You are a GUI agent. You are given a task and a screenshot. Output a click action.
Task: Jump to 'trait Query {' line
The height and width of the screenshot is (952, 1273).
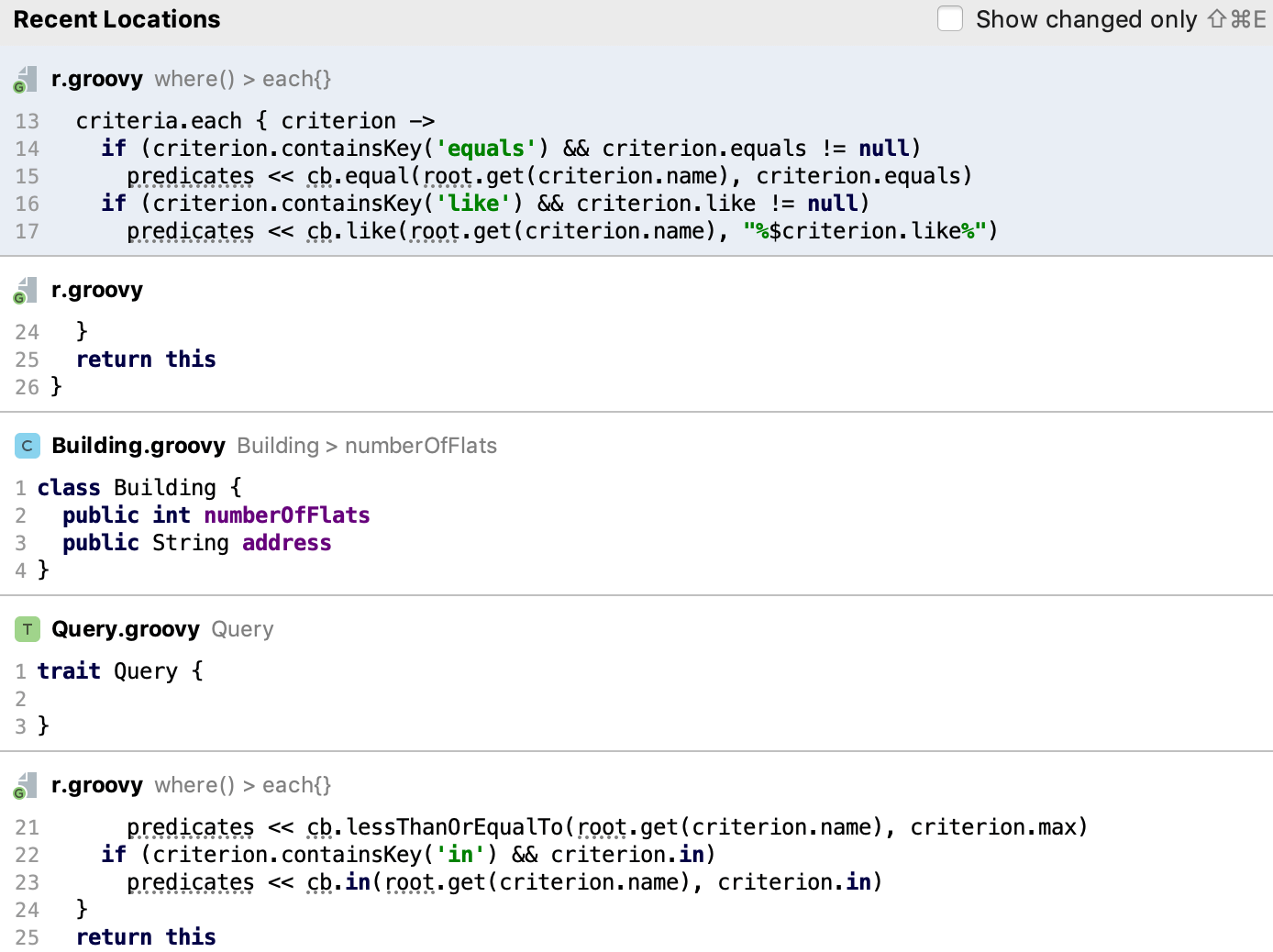pos(120,671)
